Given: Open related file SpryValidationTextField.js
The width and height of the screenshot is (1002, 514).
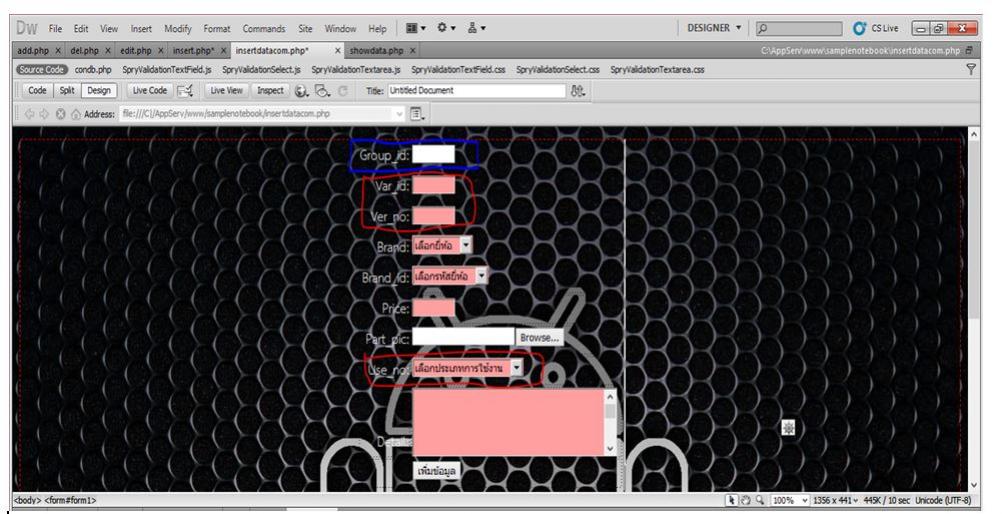Looking at the screenshot, I should coord(167,69).
